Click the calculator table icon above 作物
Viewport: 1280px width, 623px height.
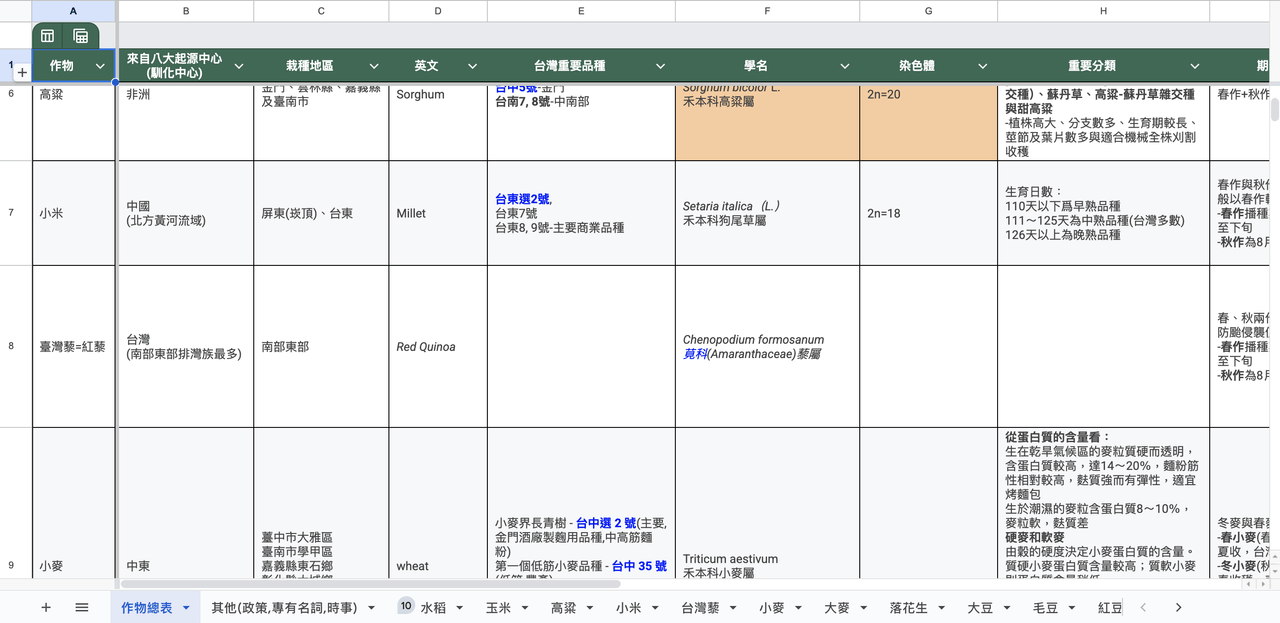click(x=81, y=36)
